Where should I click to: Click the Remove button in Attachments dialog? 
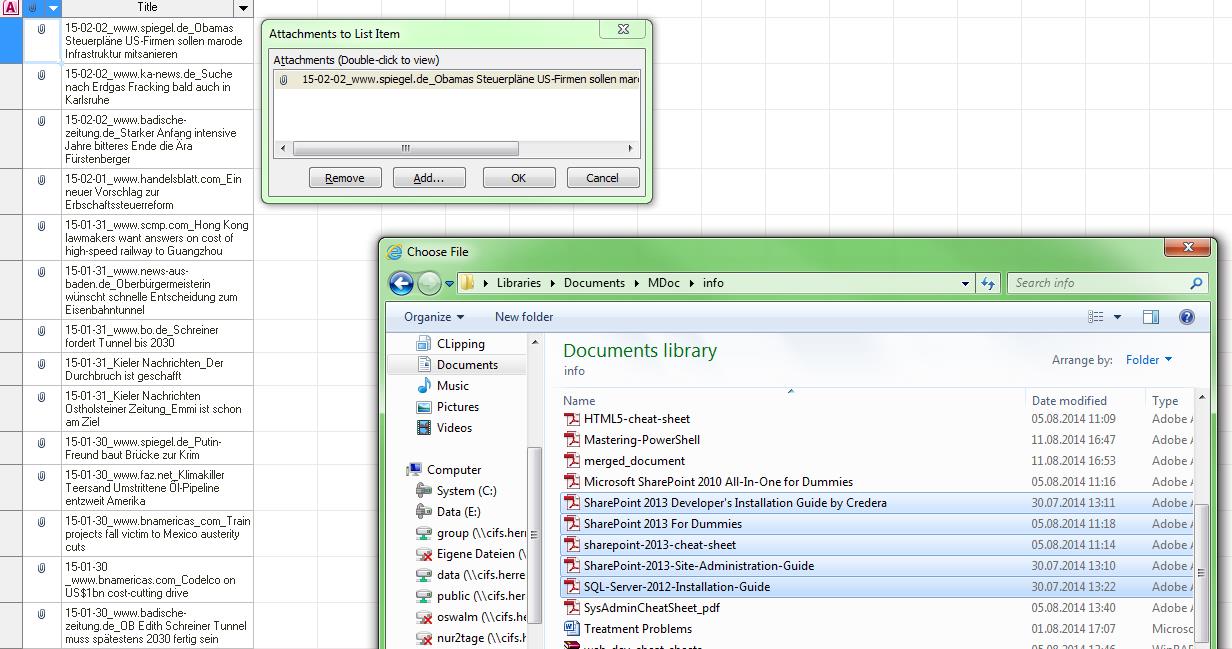click(345, 178)
